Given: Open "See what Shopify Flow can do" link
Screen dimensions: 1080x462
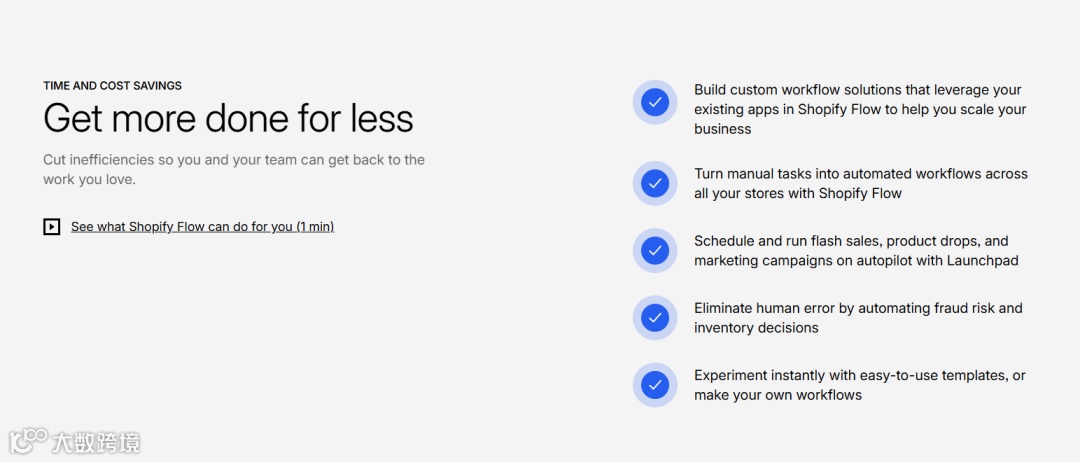Looking at the screenshot, I should click(x=202, y=227).
